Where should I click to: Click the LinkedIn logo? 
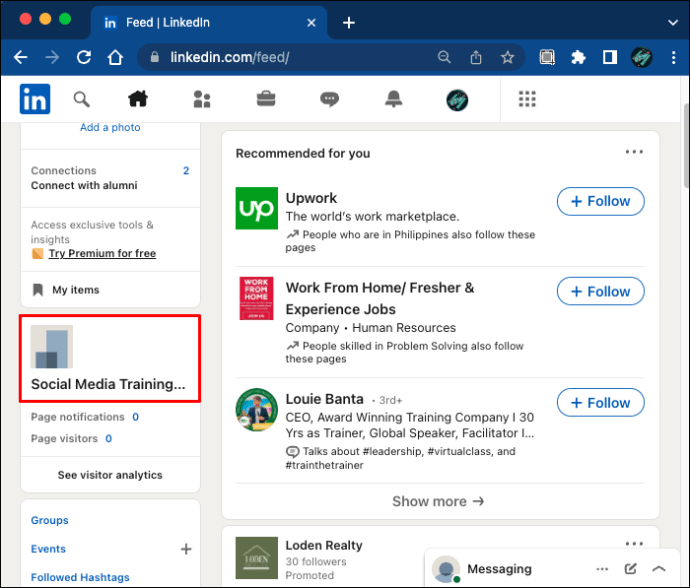(x=35, y=98)
